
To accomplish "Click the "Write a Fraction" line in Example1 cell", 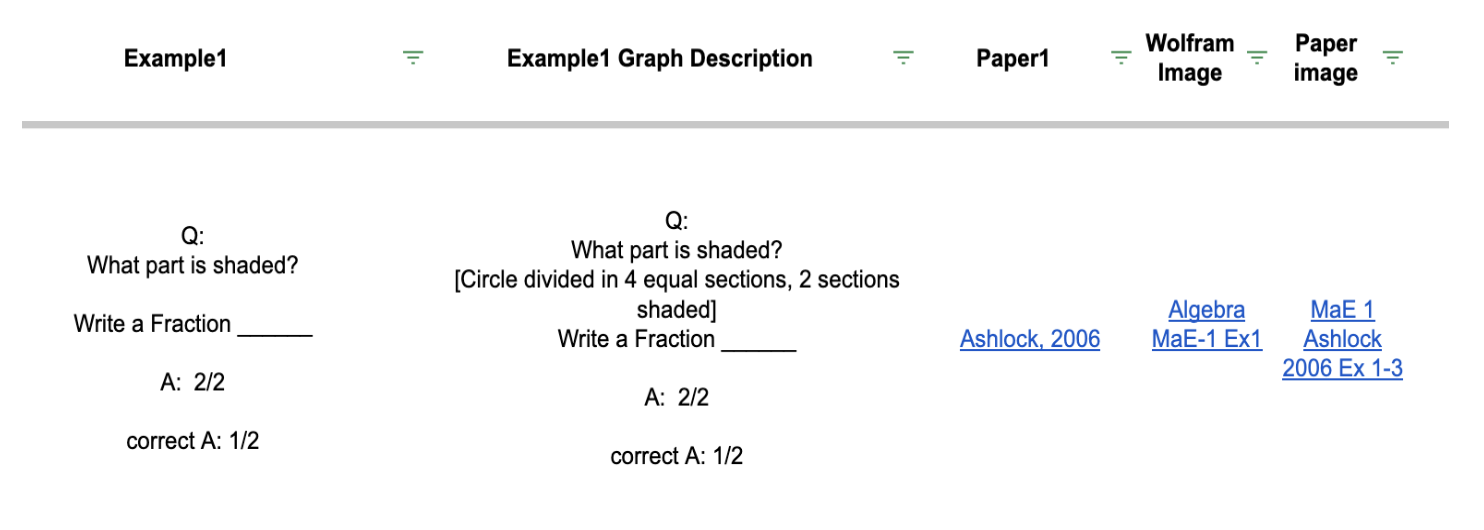I will (x=152, y=324).
